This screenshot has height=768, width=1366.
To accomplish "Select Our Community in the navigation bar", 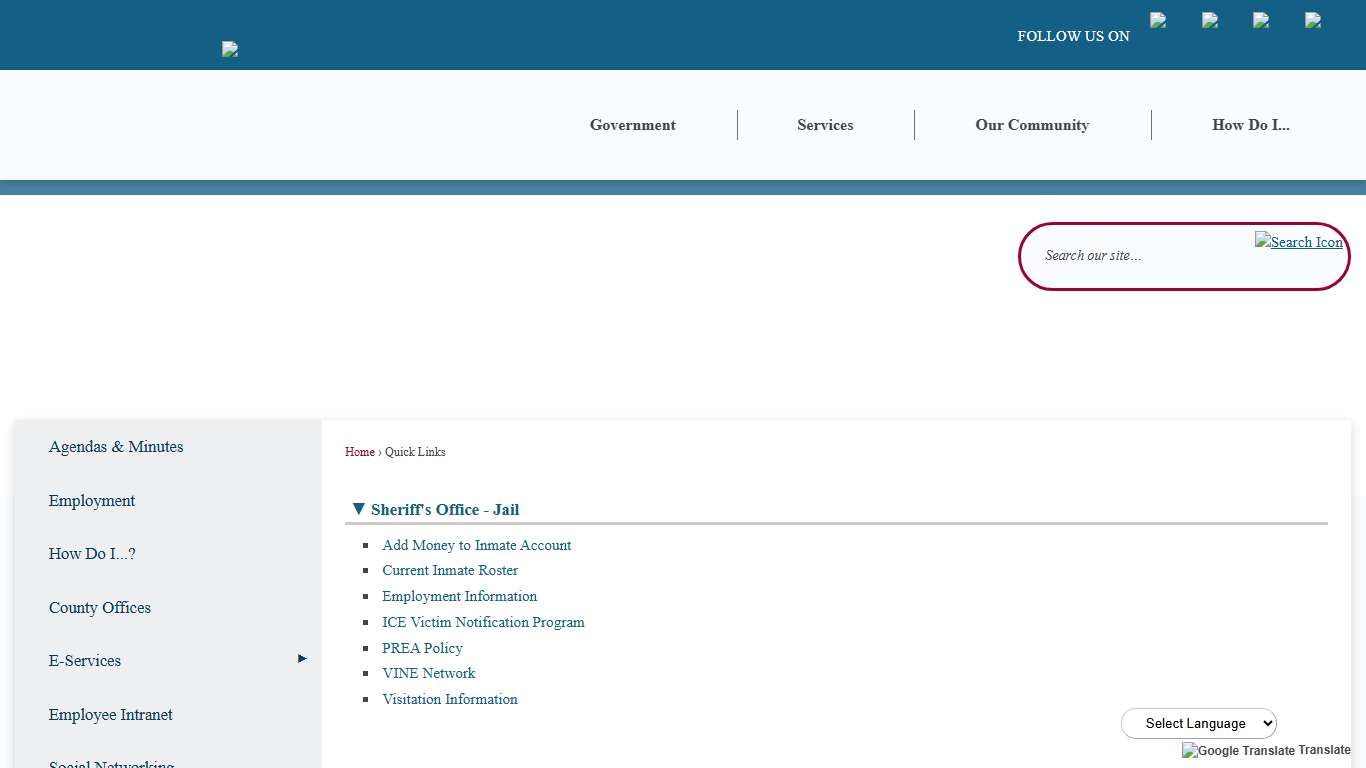I will coord(1032,125).
